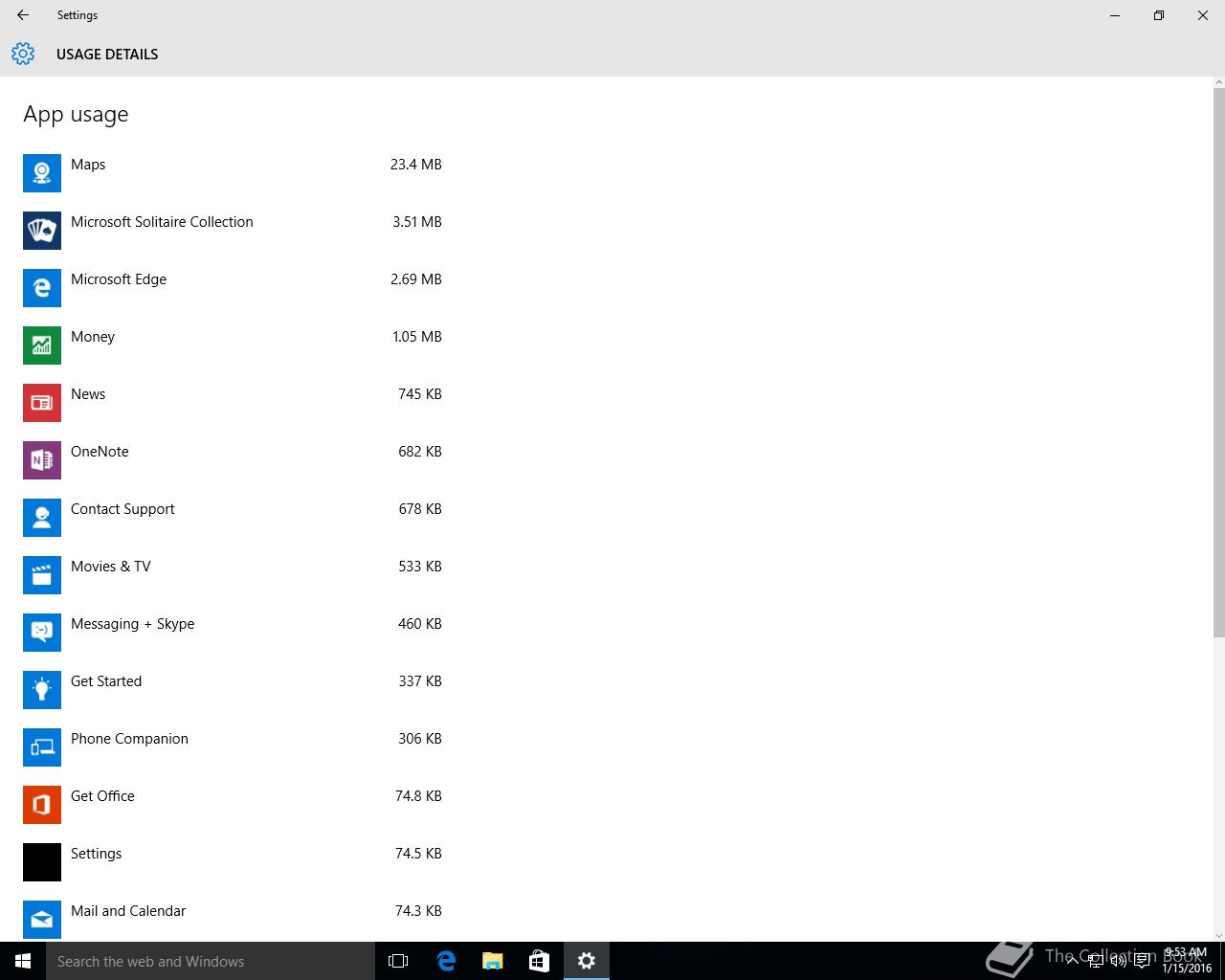Select the Mail and Calendar label

click(x=128, y=911)
